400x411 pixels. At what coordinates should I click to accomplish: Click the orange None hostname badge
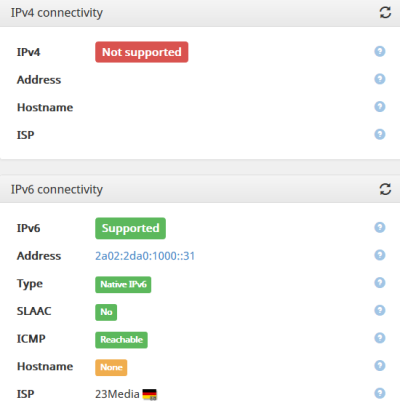point(111,368)
